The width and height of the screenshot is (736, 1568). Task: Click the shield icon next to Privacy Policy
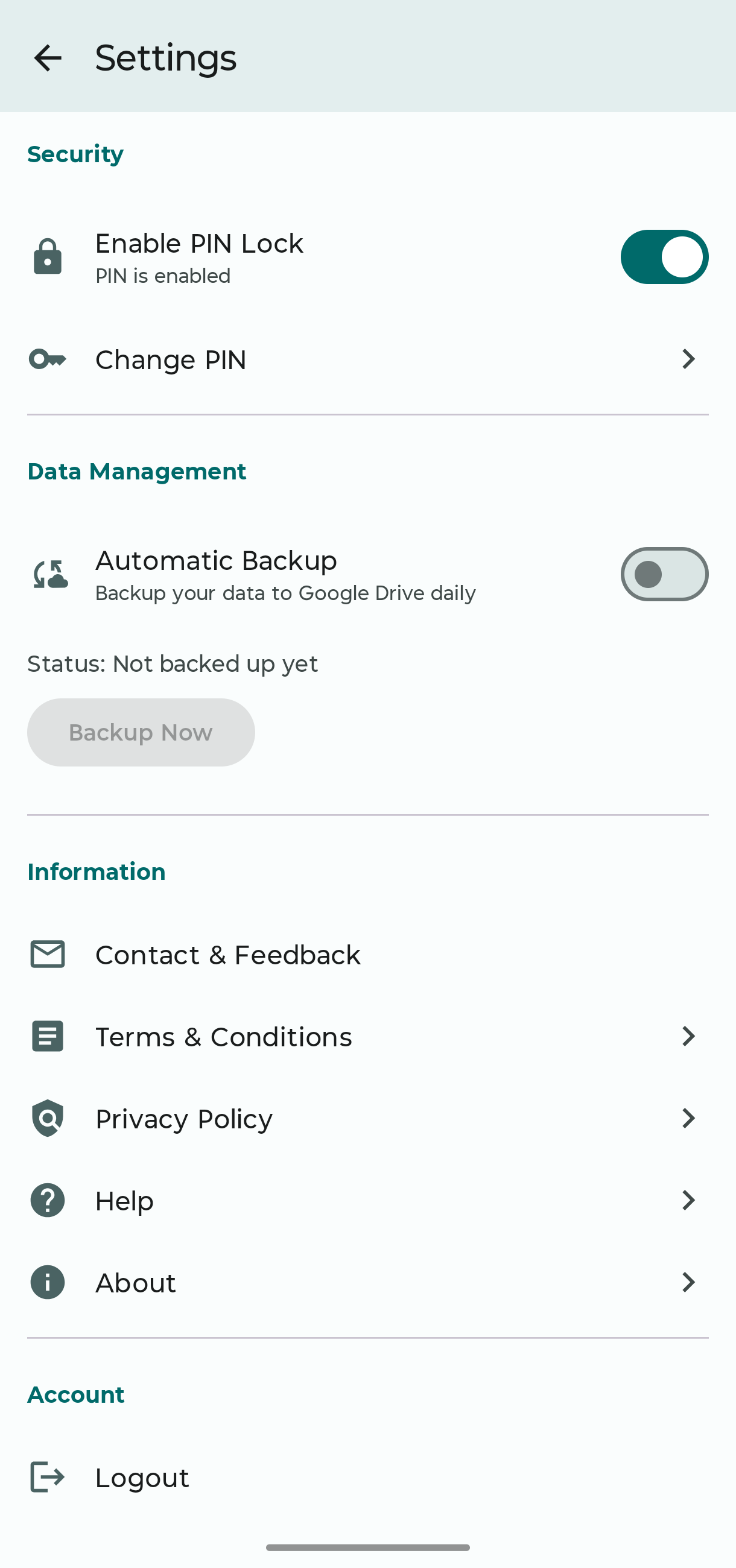[x=47, y=1118]
